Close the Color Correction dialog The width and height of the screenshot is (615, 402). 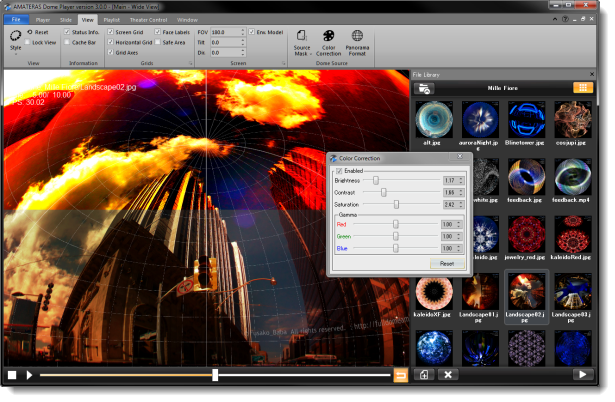click(x=460, y=156)
